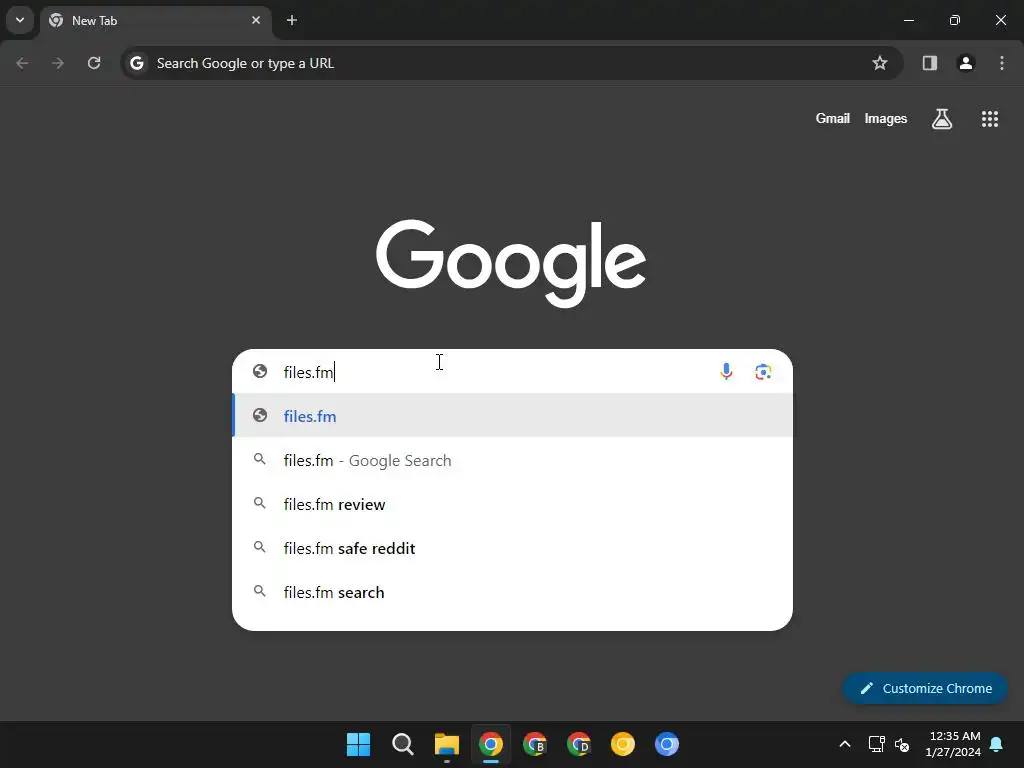1024x768 pixels.
Task: Open the notifications bell icon
Action: click(x=997, y=744)
